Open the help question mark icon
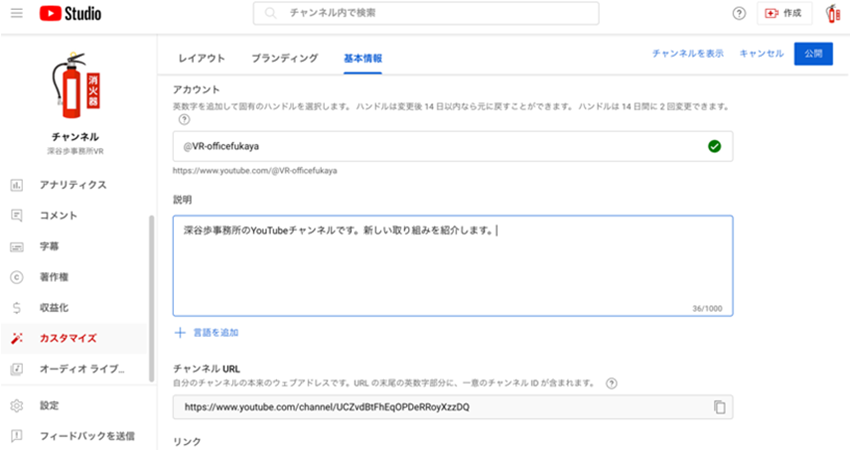Image resolution: width=850 pixels, height=450 pixels. pyautogui.click(x=739, y=14)
